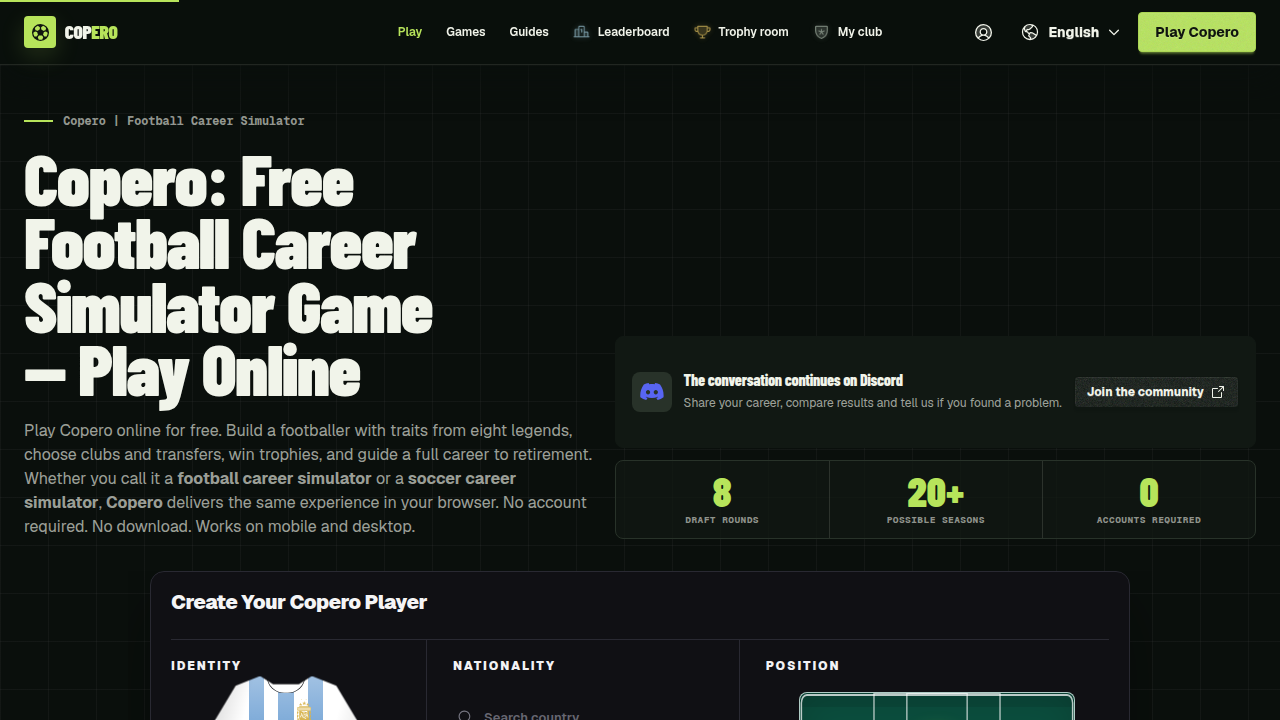This screenshot has height=720, width=1280.
Task: Open the Guides menu item
Action: coord(529,32)
